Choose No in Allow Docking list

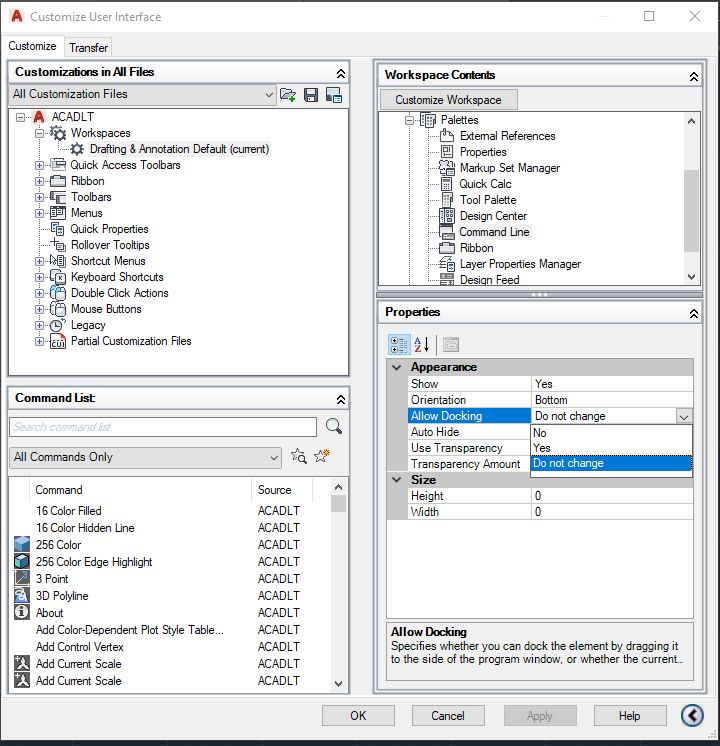pos(611,432)
